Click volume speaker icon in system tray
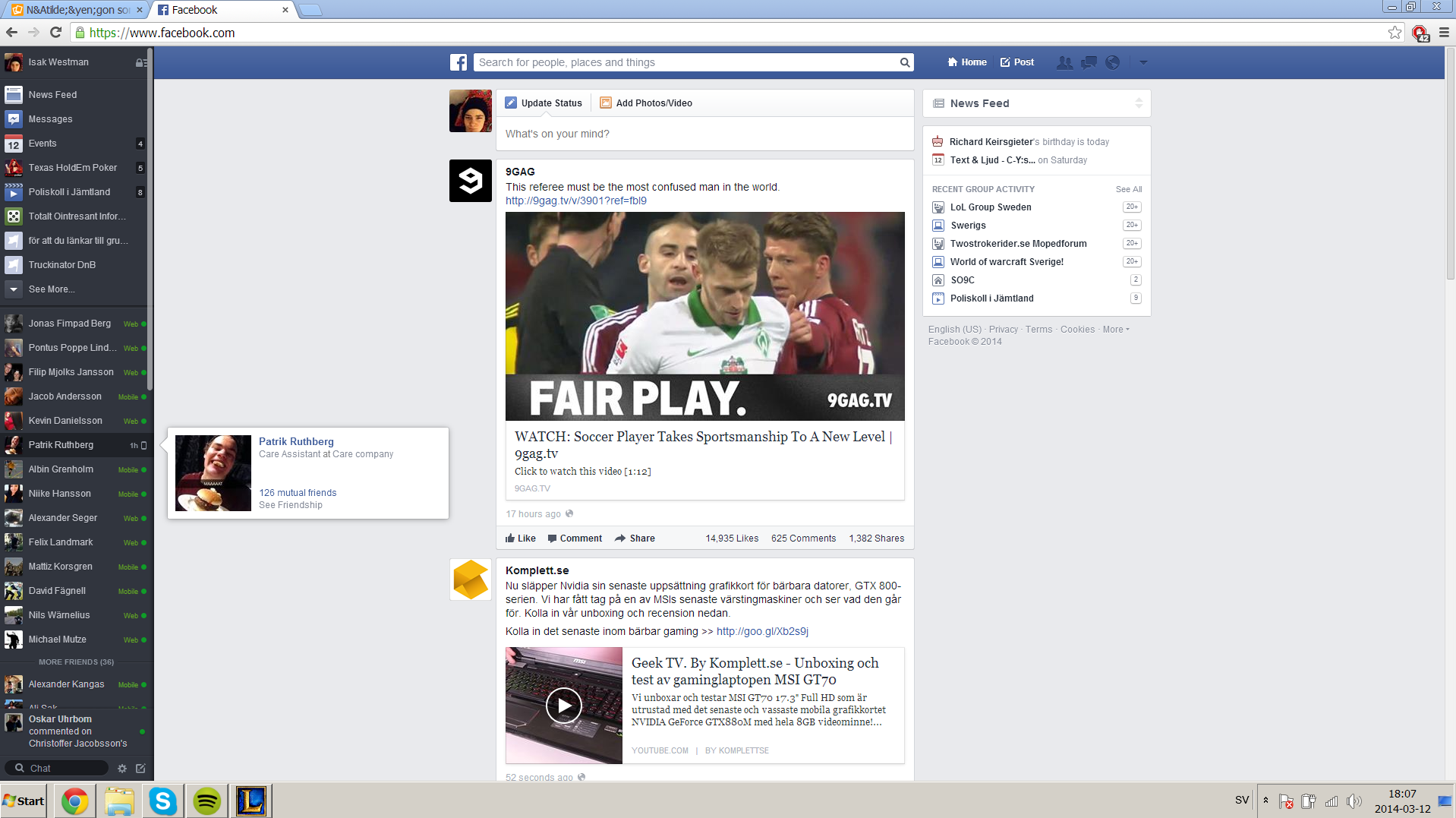The image size is (1456, 818). (1354, 801)
